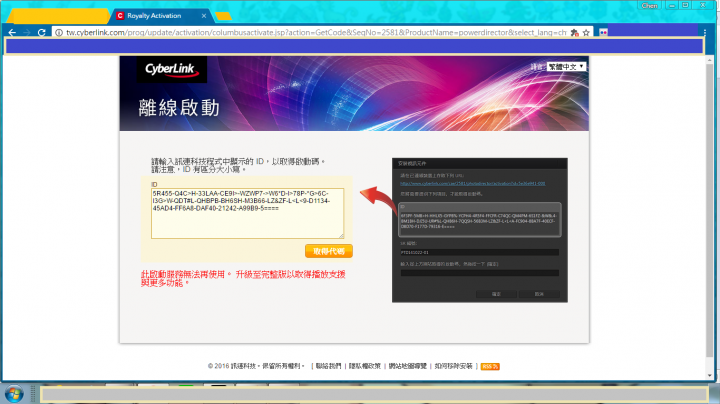Close the Royalty Activation tab

(x=204, y=16)
